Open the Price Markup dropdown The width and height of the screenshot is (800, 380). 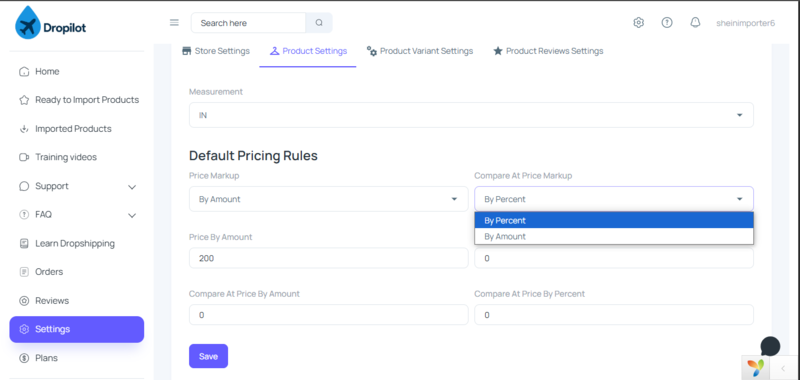click(329, 199)
